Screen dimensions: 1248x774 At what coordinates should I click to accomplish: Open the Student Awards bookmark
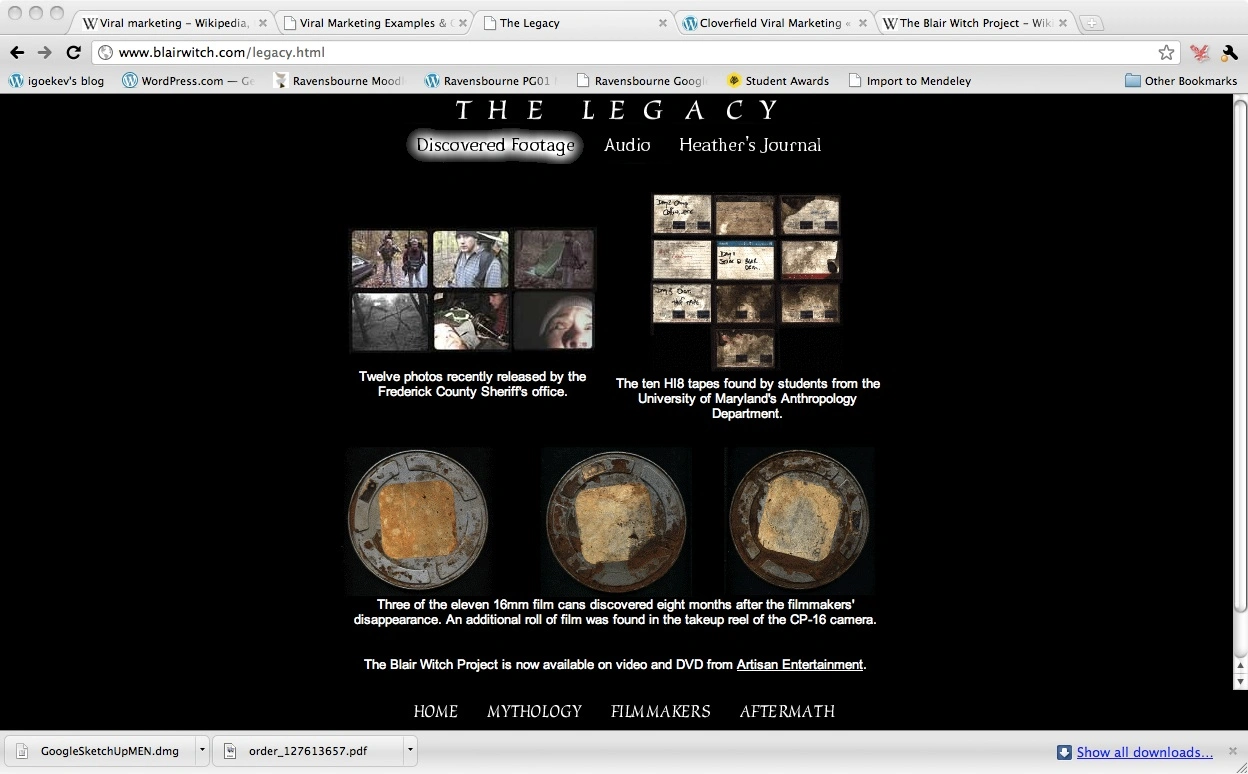[x=777, y=81]
